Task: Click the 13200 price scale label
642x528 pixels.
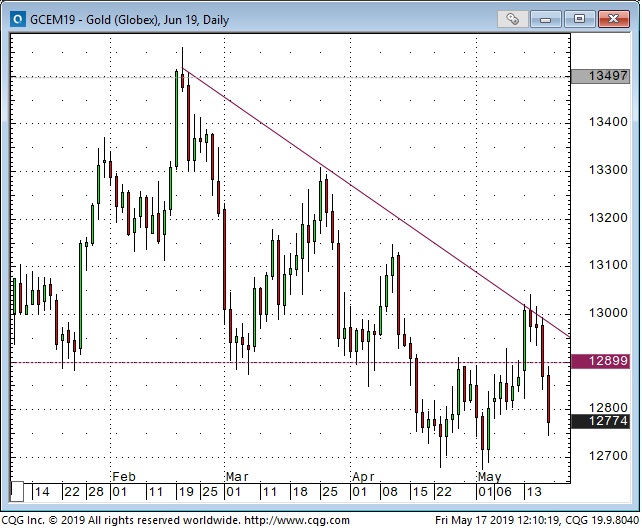Action: [608, 218]
